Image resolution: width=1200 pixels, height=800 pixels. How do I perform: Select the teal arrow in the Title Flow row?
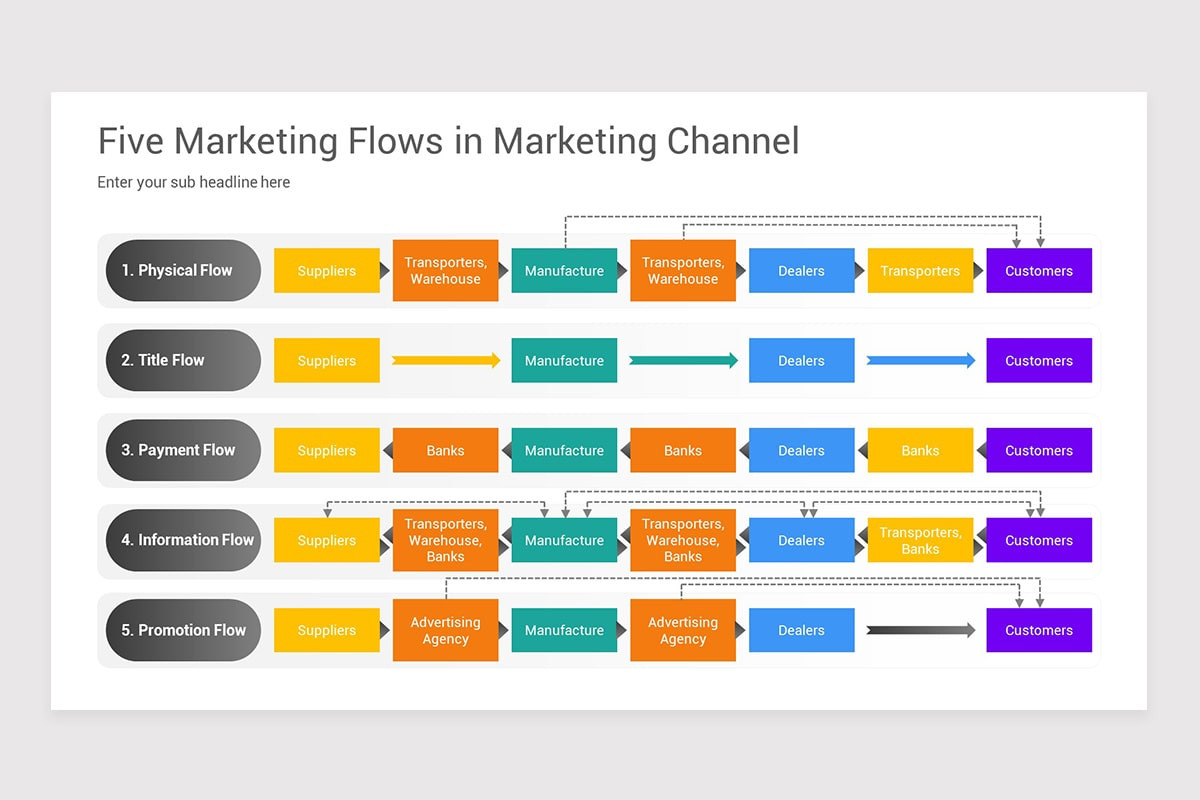tap(684, 360)
